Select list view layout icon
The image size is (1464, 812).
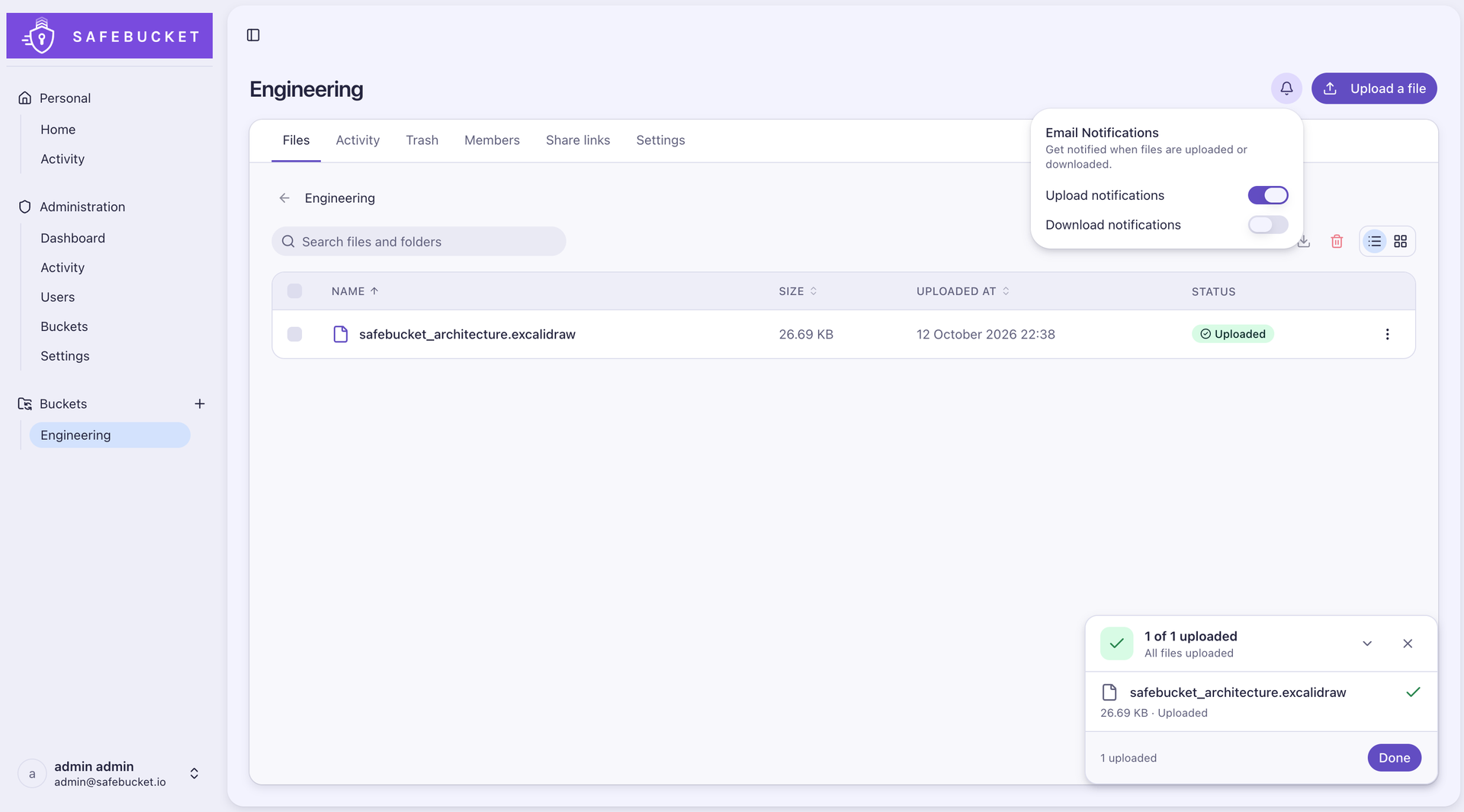coord(1375,242)
